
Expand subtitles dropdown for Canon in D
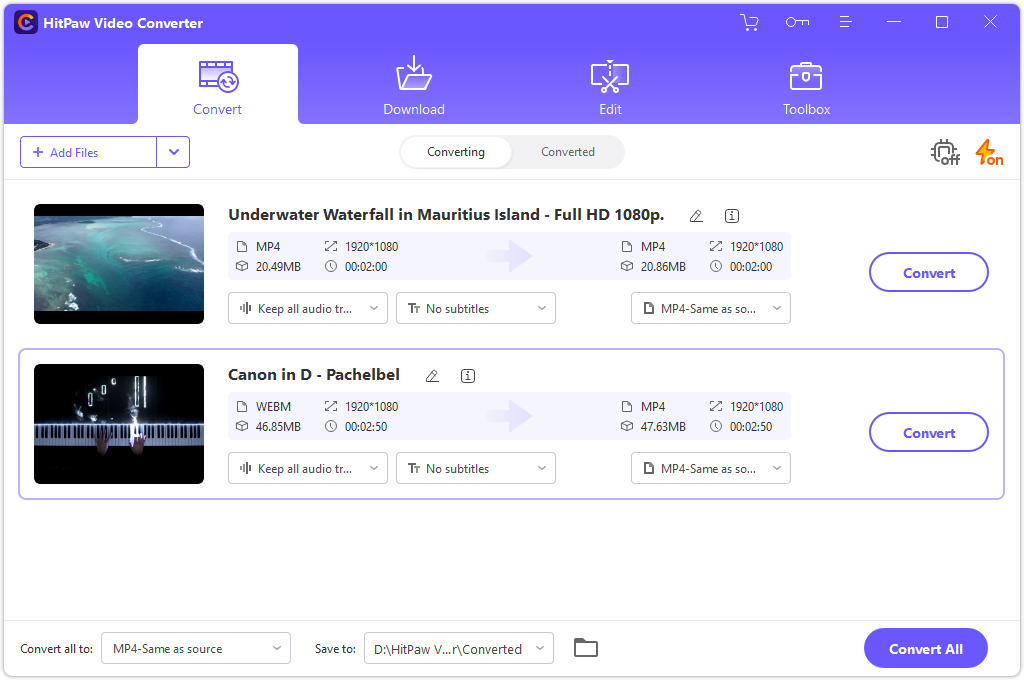(476, 468)
